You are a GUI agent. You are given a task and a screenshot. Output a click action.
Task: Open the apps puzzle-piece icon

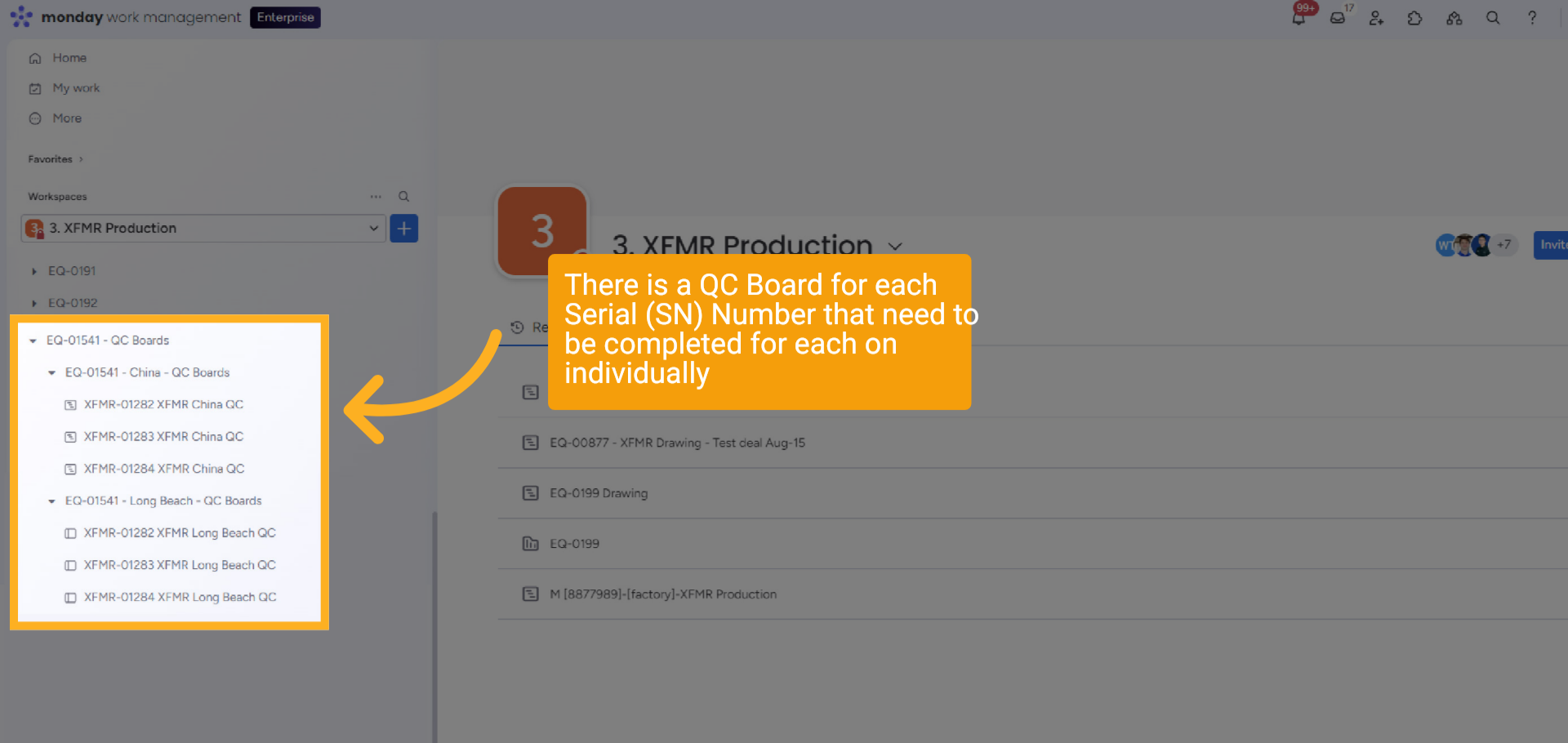coord(1415,18)
